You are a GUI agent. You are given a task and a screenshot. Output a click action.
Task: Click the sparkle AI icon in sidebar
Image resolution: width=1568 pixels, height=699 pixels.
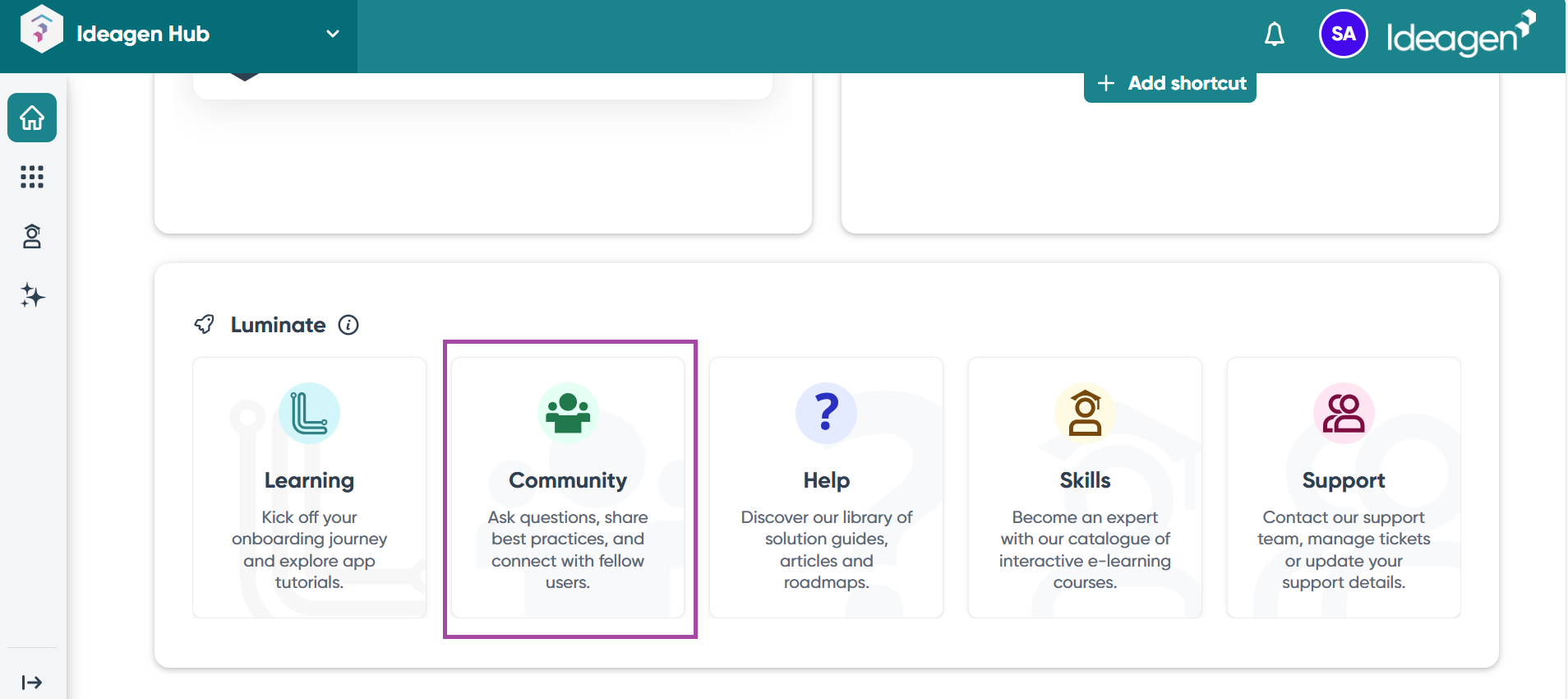32,295
